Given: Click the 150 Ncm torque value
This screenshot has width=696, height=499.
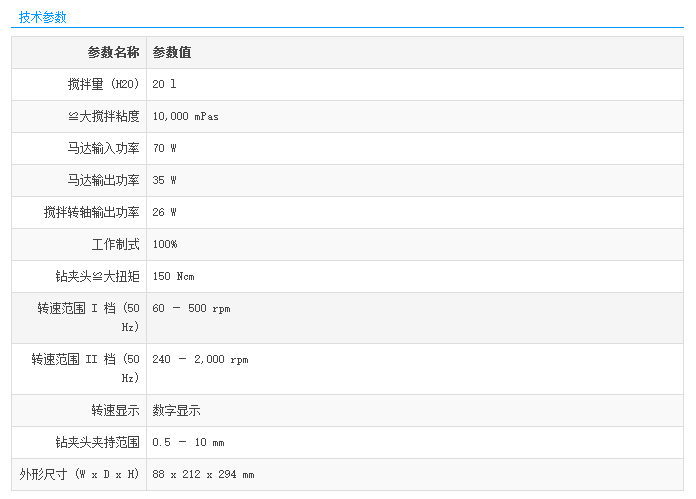Looking at the screenshot, I should click(173, 276).
